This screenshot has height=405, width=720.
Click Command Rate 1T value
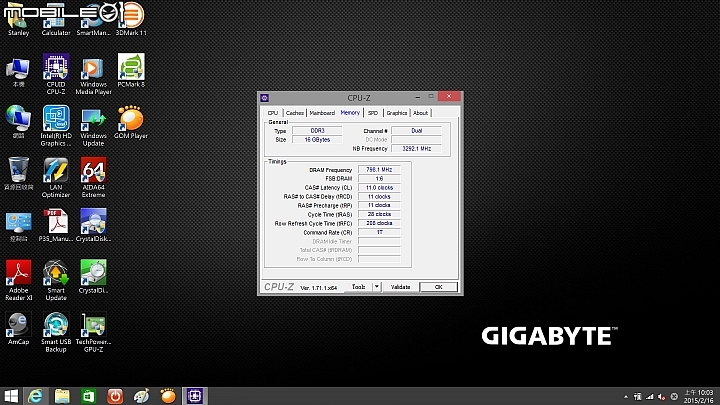pos(379,232)
